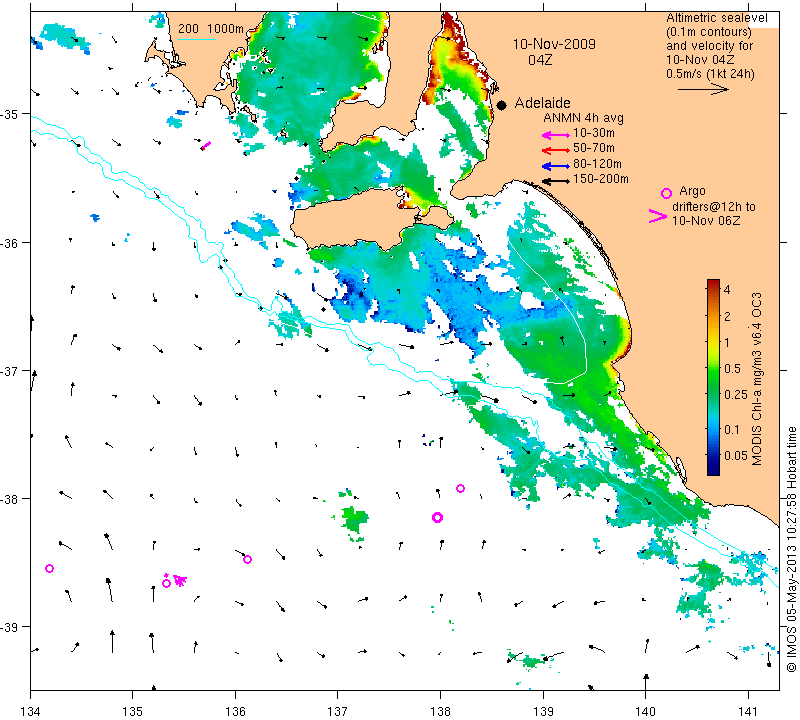Click the Argo legend text

692,191
